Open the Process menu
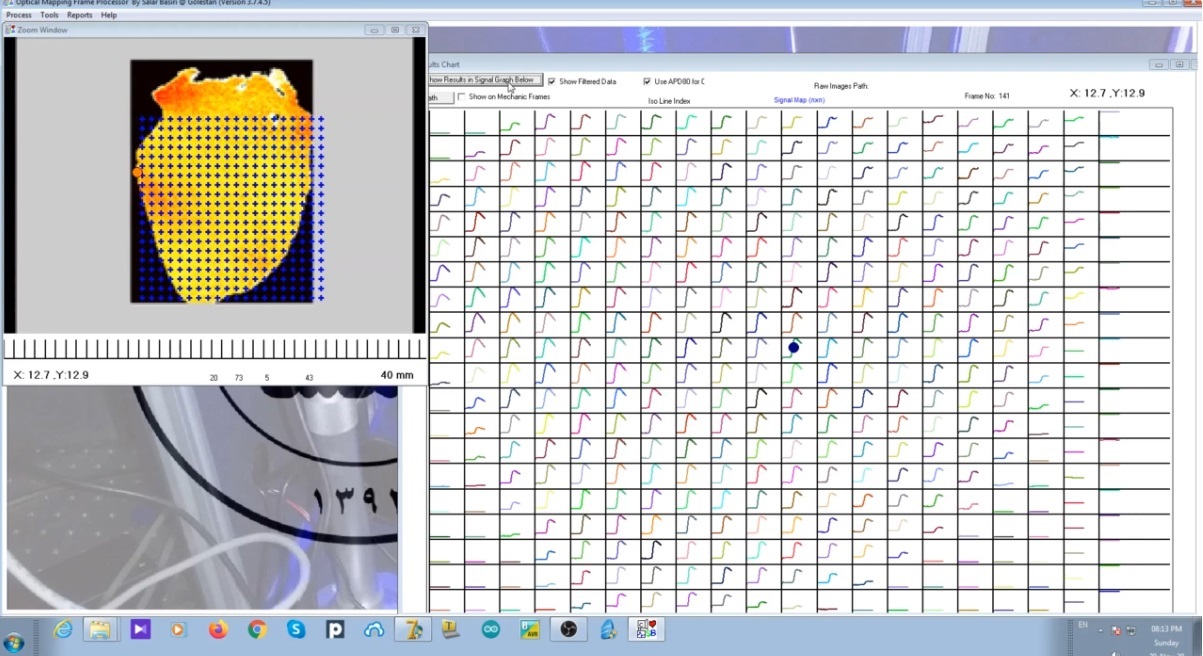The image size is (1203, 656). pyautogui.click(x=19, y=15)
